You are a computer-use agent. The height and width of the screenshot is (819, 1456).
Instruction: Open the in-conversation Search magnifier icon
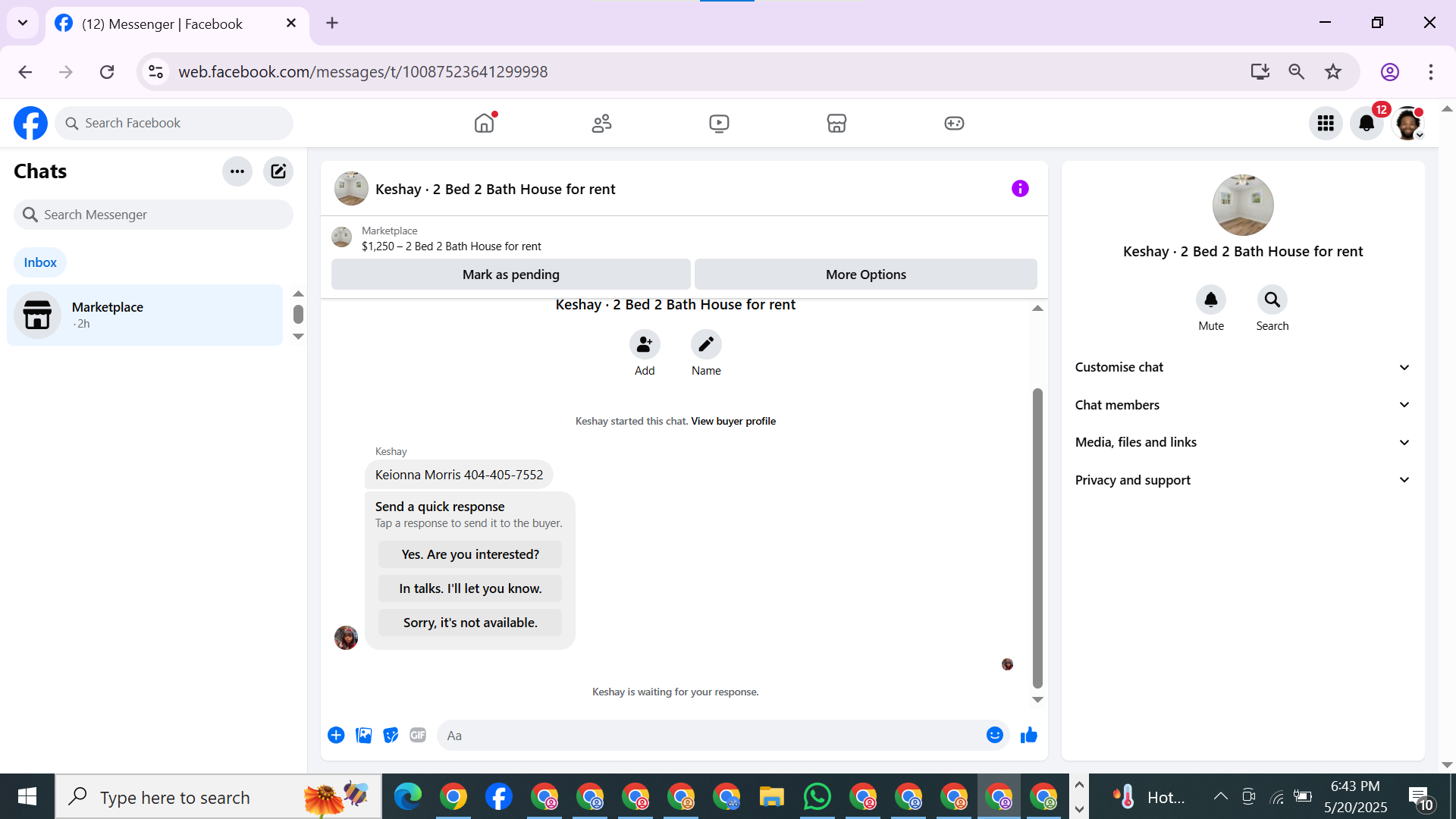(1272, 300)
